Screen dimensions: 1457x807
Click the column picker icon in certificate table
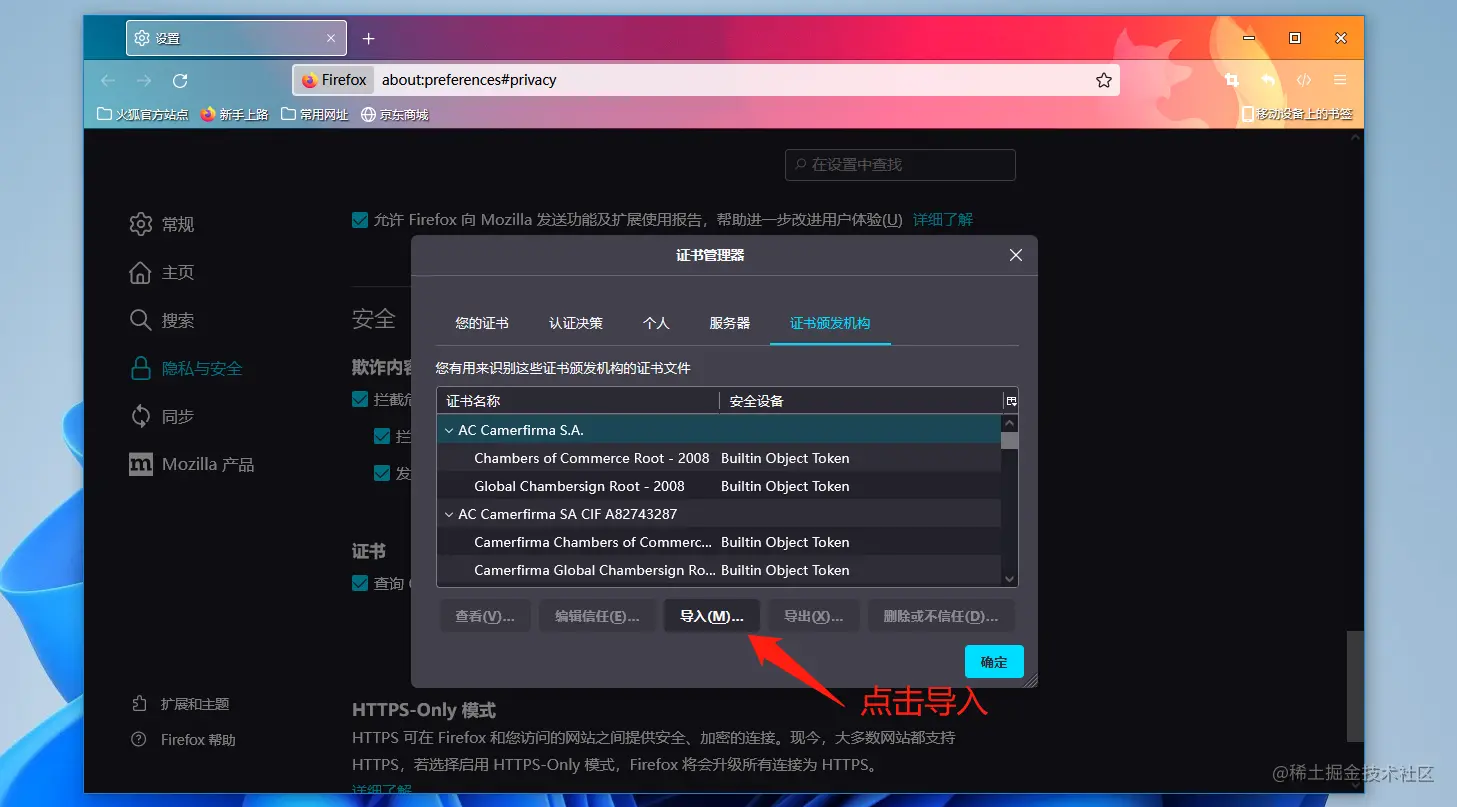point(1011,401)
